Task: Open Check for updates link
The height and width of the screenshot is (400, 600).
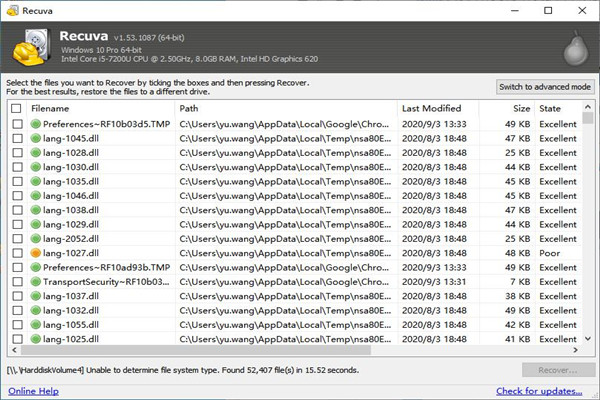Action: click(x=539, y=391)
